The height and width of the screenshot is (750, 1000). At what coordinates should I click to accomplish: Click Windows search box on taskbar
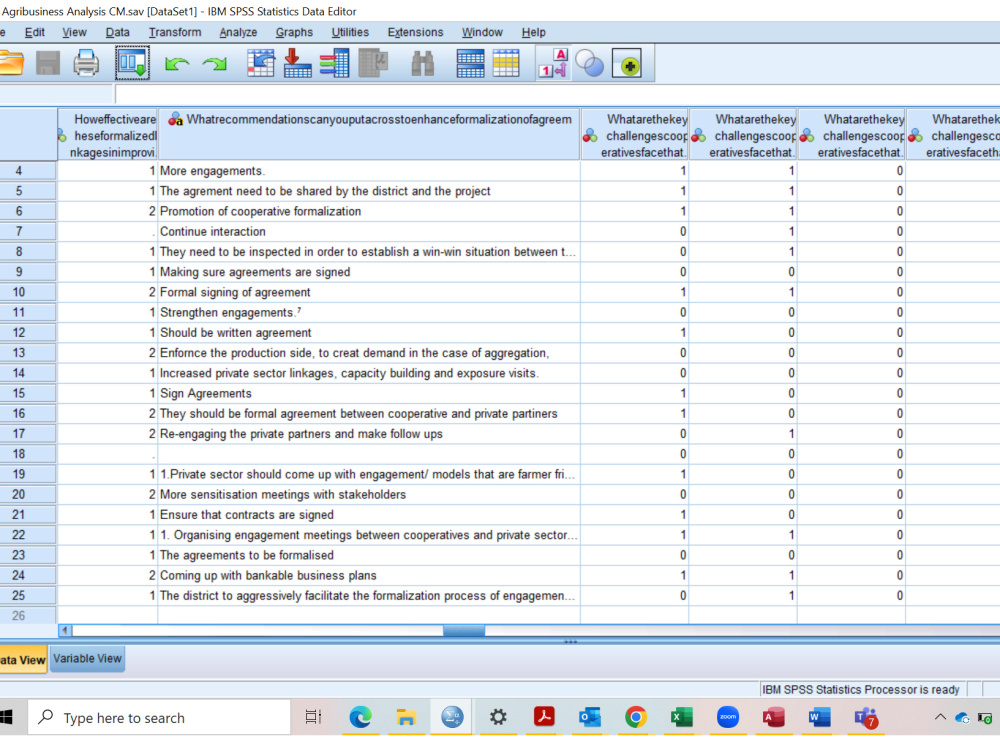pyautogui.click(x=159, y=717)
